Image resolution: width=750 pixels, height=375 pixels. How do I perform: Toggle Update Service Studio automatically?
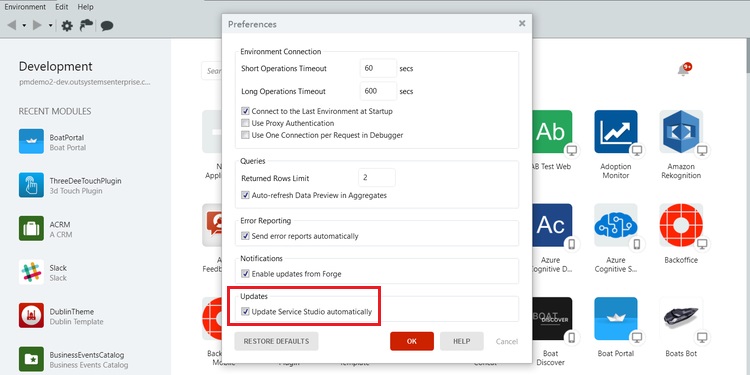coord(245,312)
